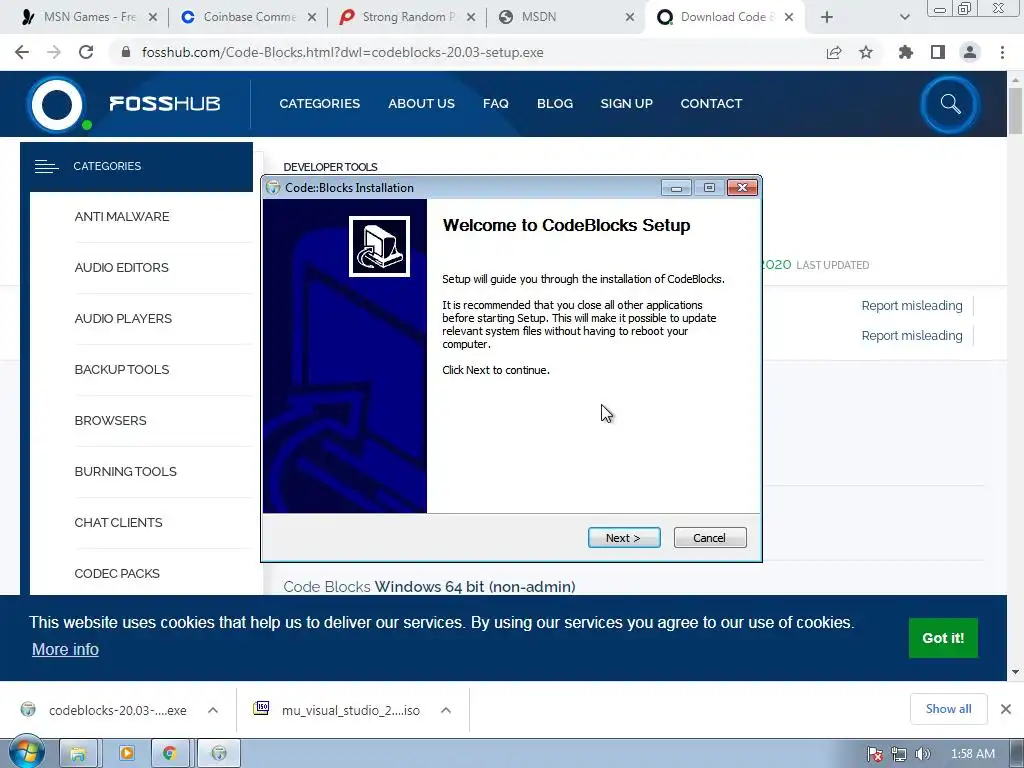Open SIGN UP nav item
This screenshot has width=1024, height=768.
(x=626, y=104)
